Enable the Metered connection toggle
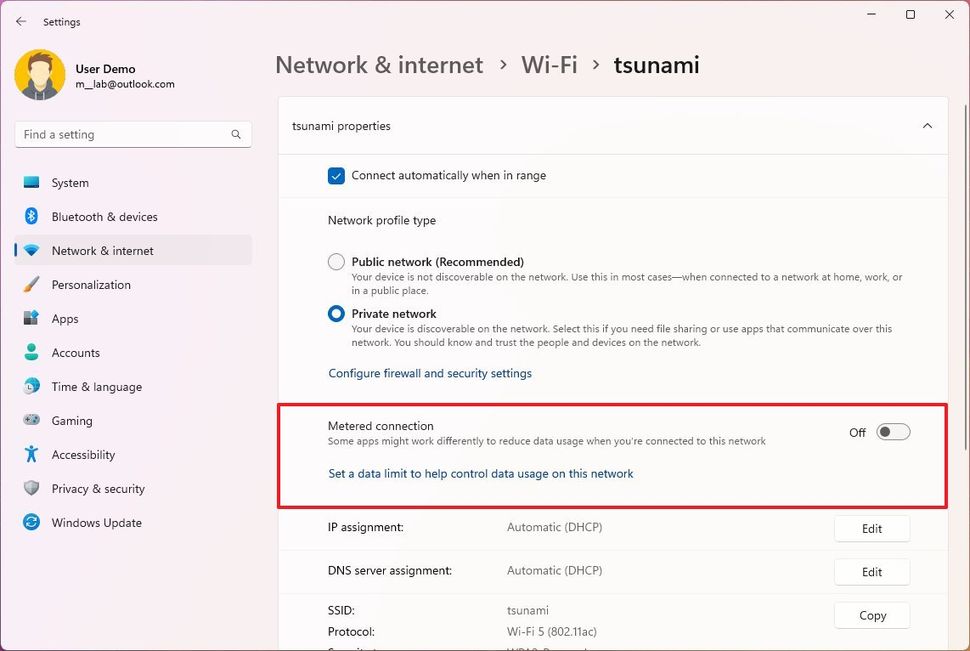Viewport: 970px width, 651px height. 892,431
